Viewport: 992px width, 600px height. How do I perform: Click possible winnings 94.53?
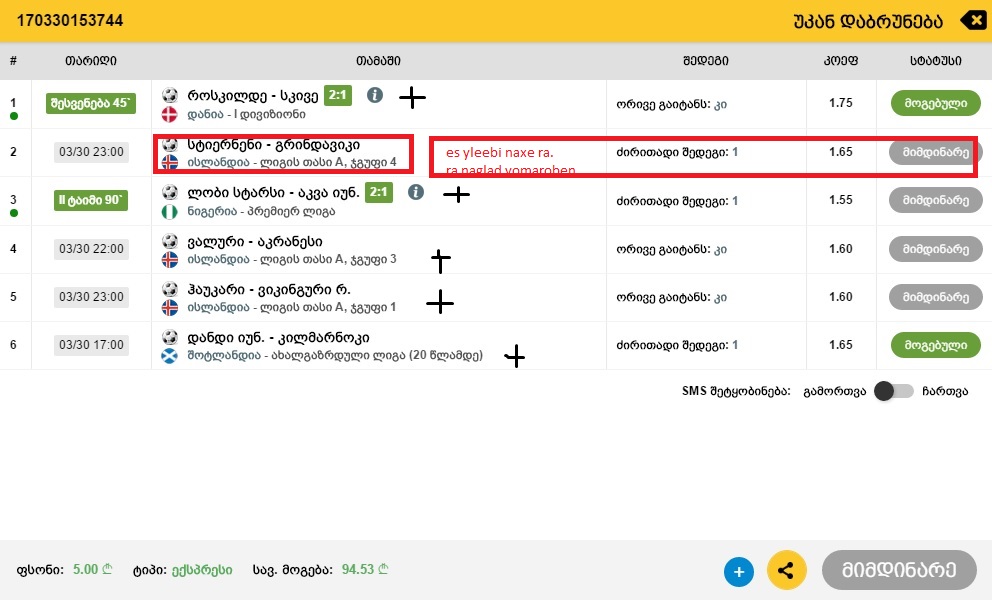[365, 570]
